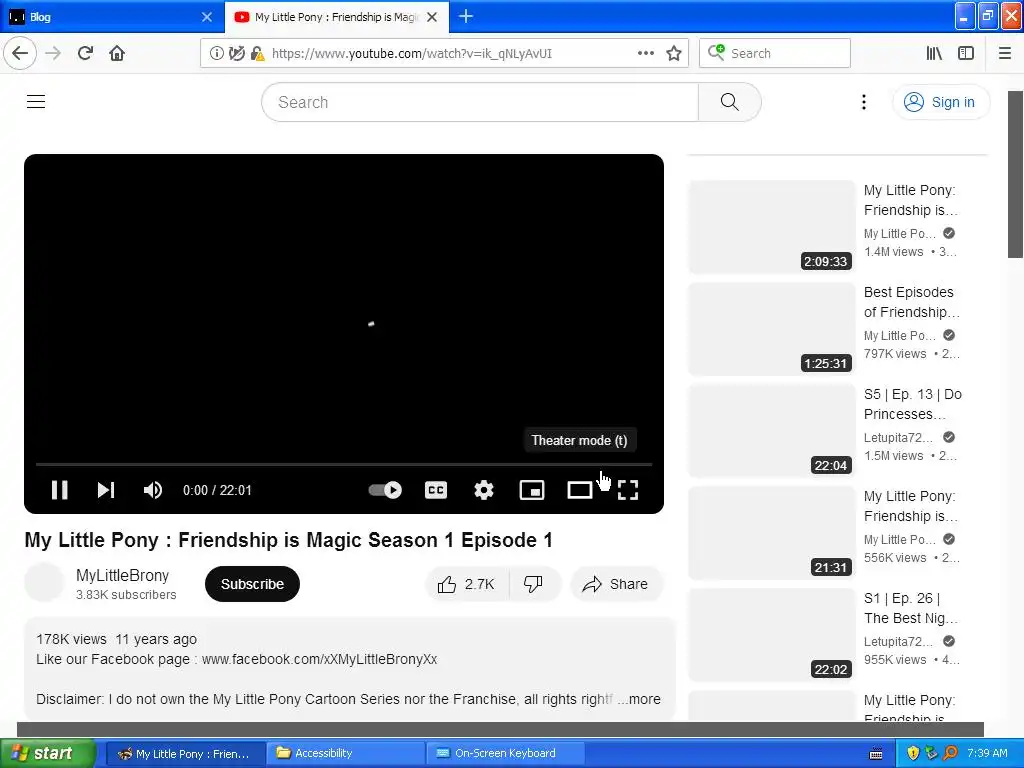Switch to the Accessibility taskbar window
Image resolution: width=1024 pixels, height=768 pixels.
point(346,753)
